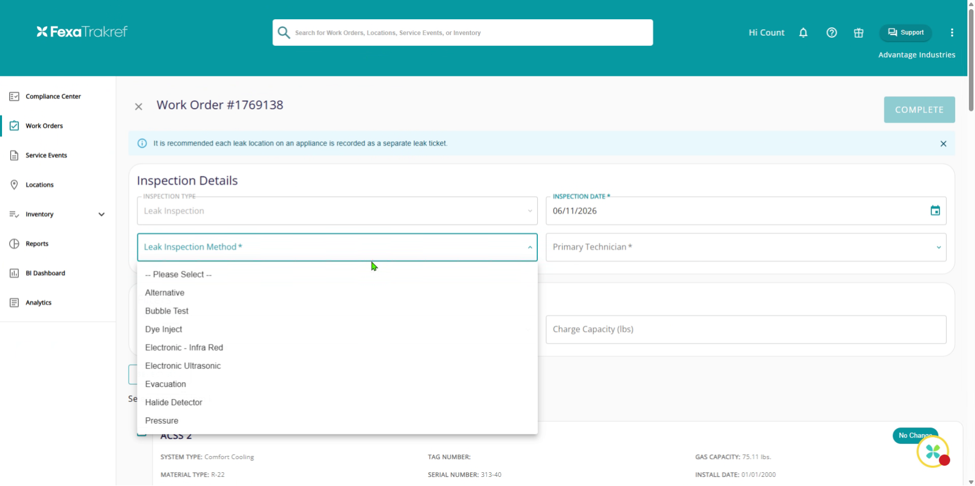Viewport: 975px width, 486px height.
Task: Click the Analytics sidebar icon
Action: [x=14, y=303]
